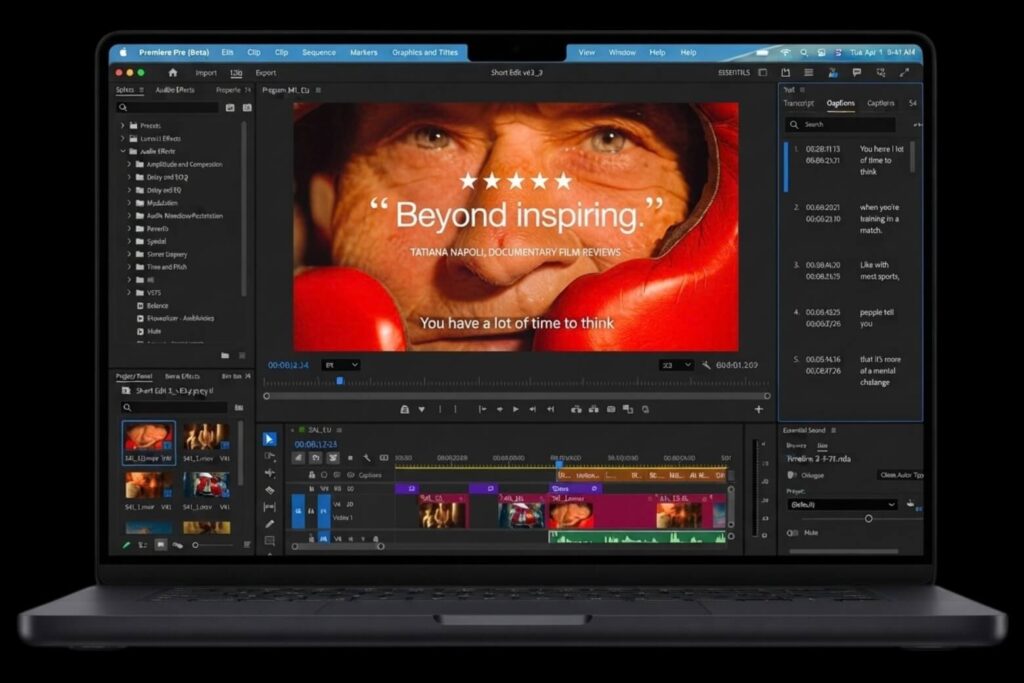Select the Ripple Edit tool
1024x683 pixels.
[269, 473]
